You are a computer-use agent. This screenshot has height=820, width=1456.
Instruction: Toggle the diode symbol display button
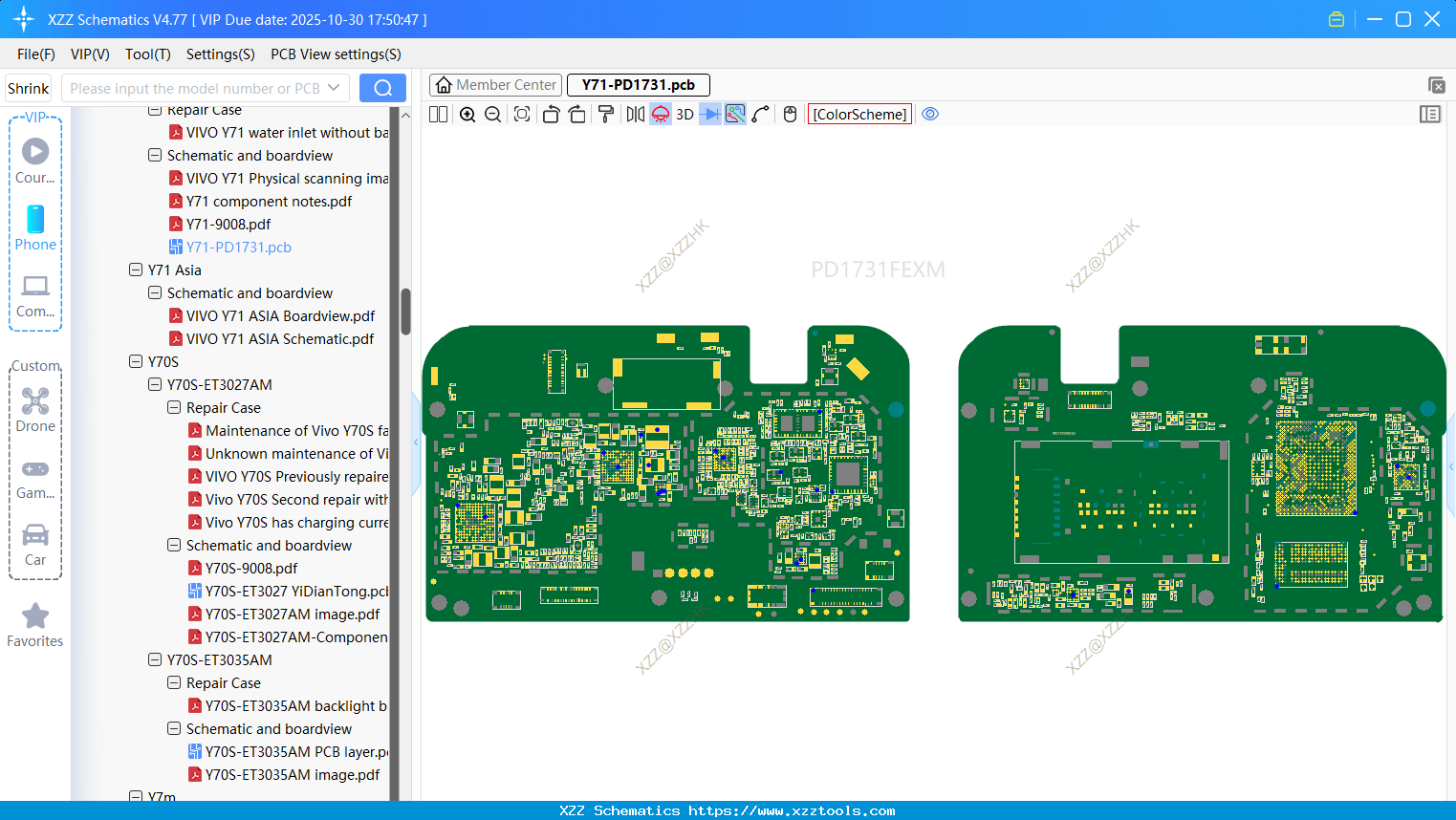(709, 115)
